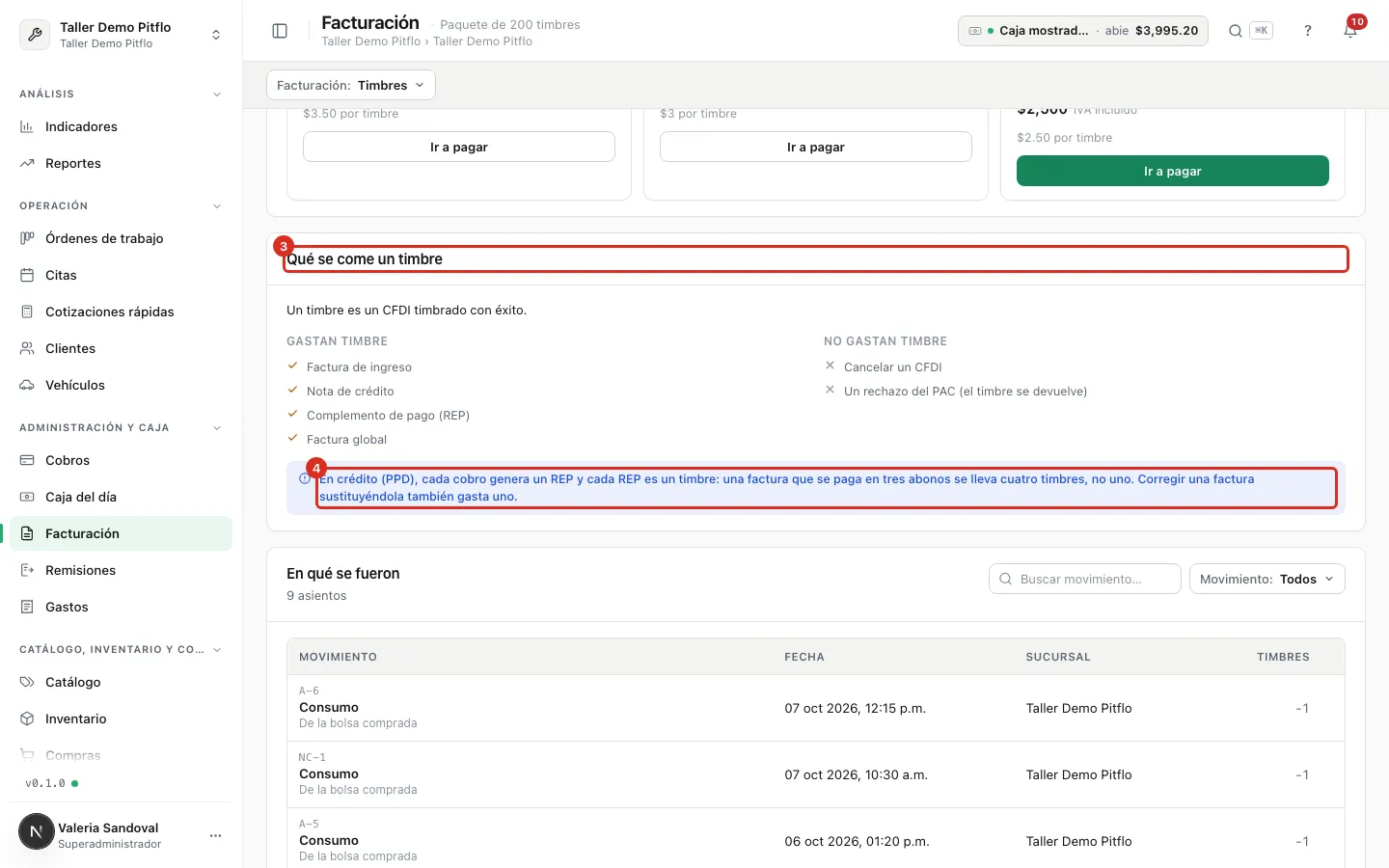Collapse the Administración y Caja section
This screenshot has height=868, width=1389.
pyautogui.click(x=217, y=428)
